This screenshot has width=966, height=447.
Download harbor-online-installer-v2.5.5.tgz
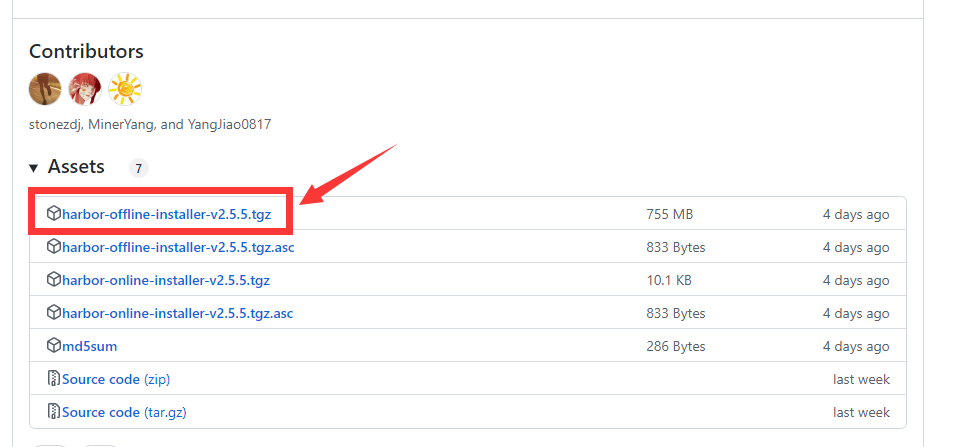(166, 280)
